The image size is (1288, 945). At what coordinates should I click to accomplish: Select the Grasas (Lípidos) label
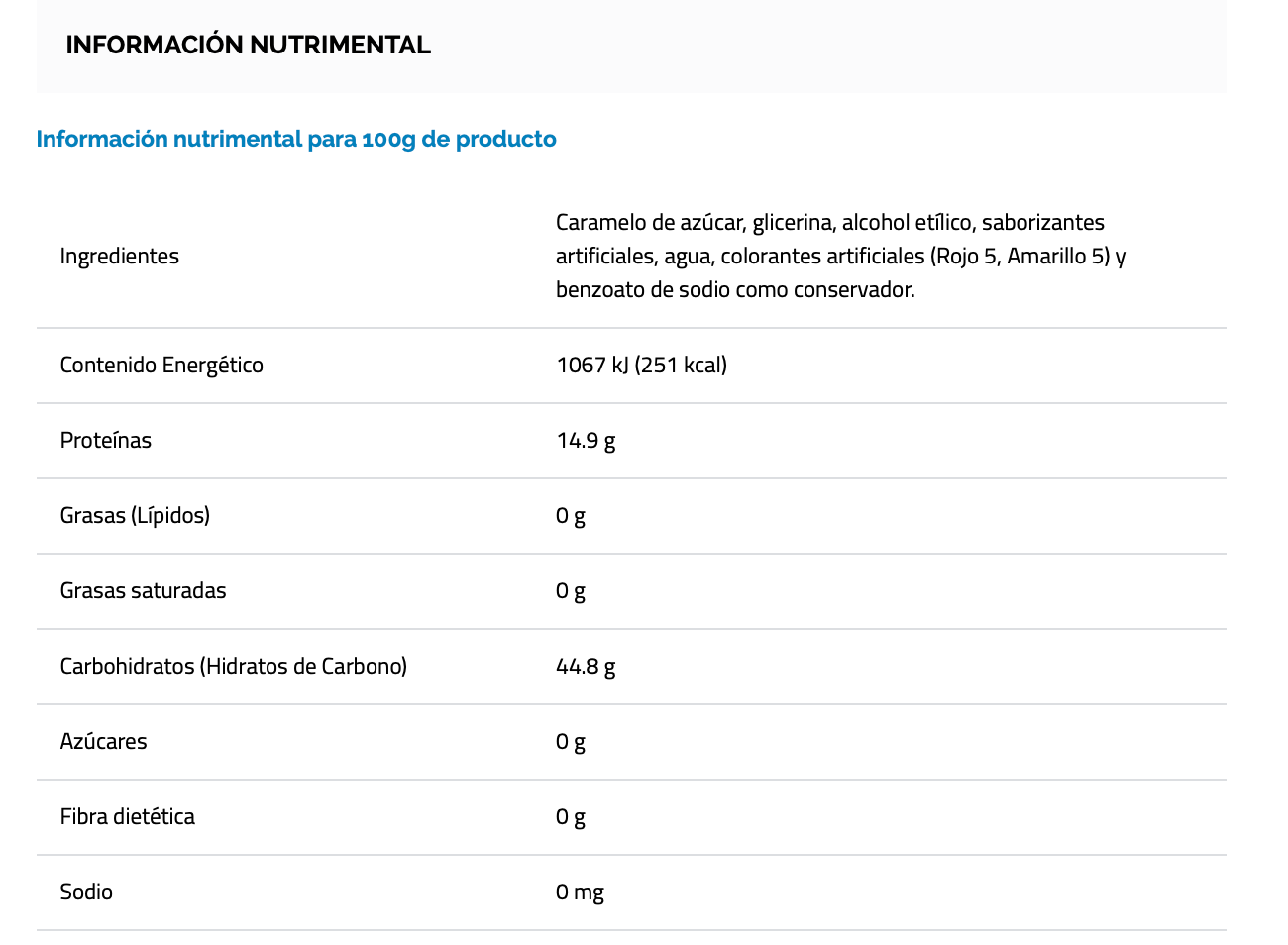point(135,515)
